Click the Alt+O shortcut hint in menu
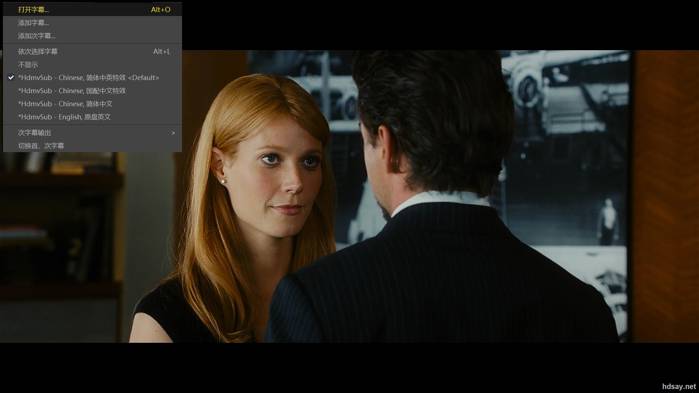Image resolution: width=699 pixels, height=393 pixels. point(160,9)
